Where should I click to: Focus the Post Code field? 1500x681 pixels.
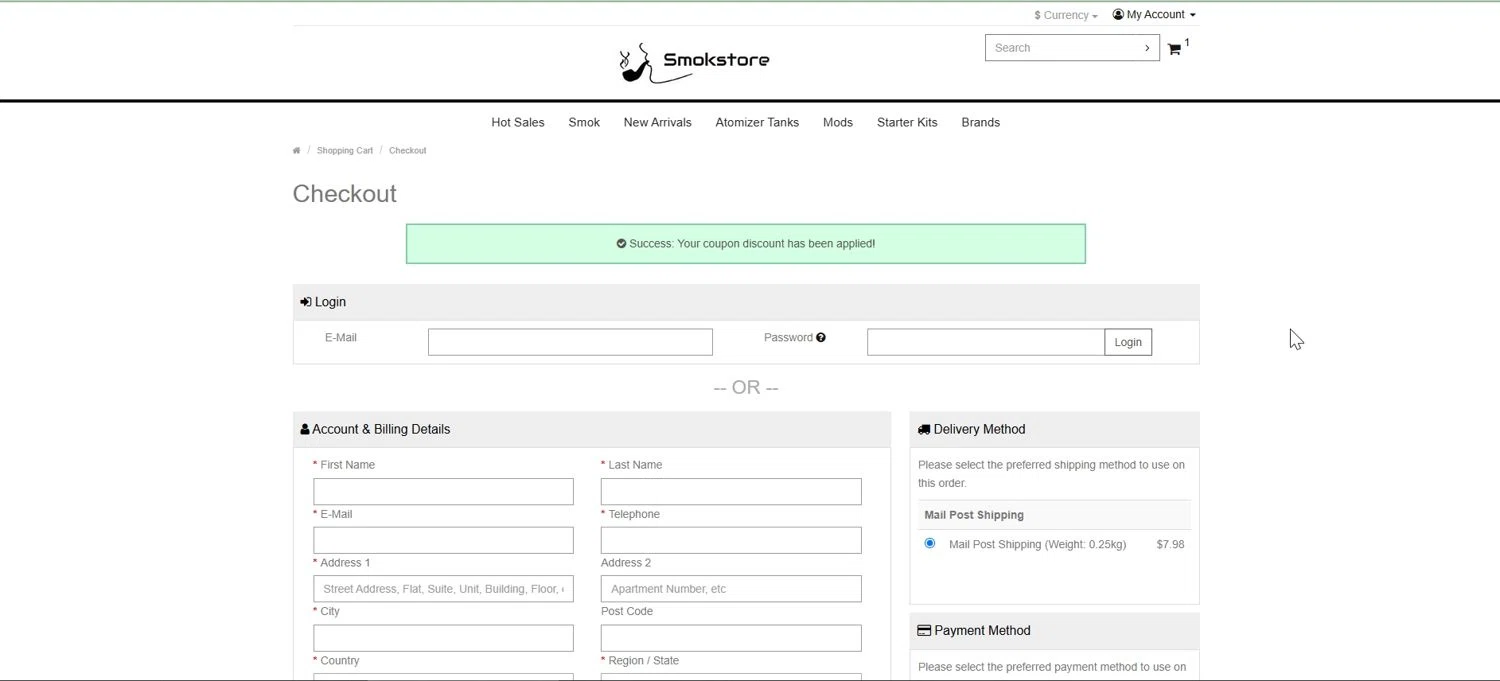pyautogui.click(x=731, y=638)
